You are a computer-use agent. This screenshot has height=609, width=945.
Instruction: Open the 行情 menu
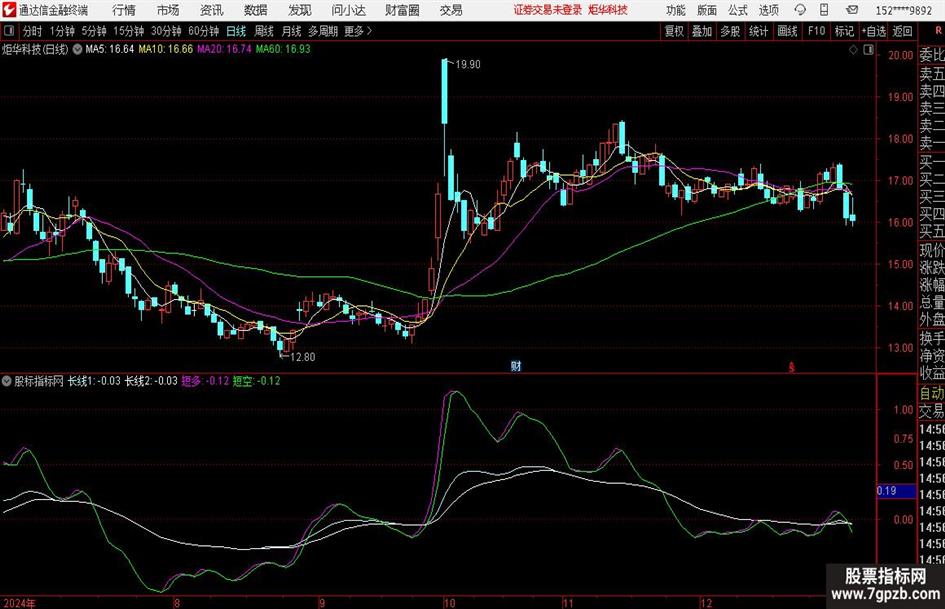[x=124, y=10]
